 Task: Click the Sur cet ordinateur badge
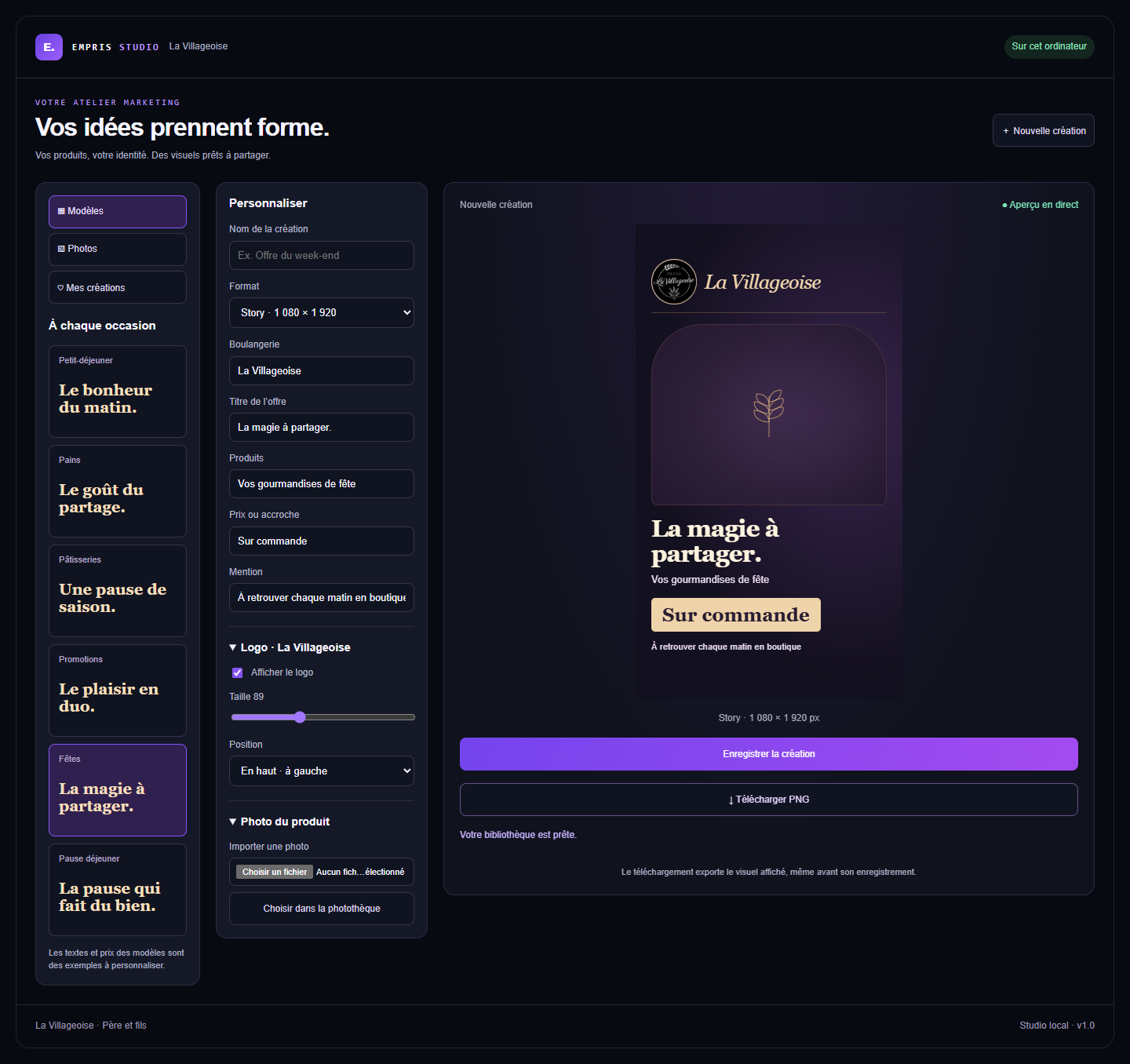1049,47
